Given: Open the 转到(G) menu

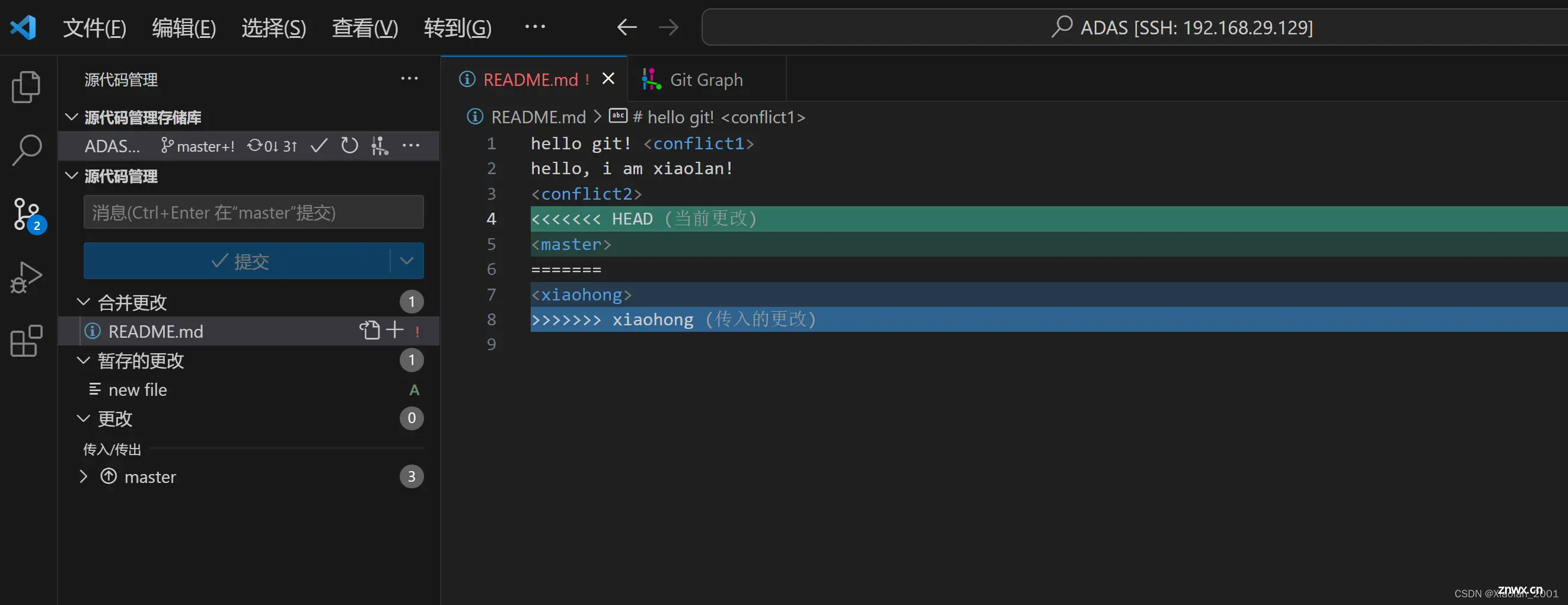Looking at the screenshot, I should pyautogui.click(x=458, y=27).
